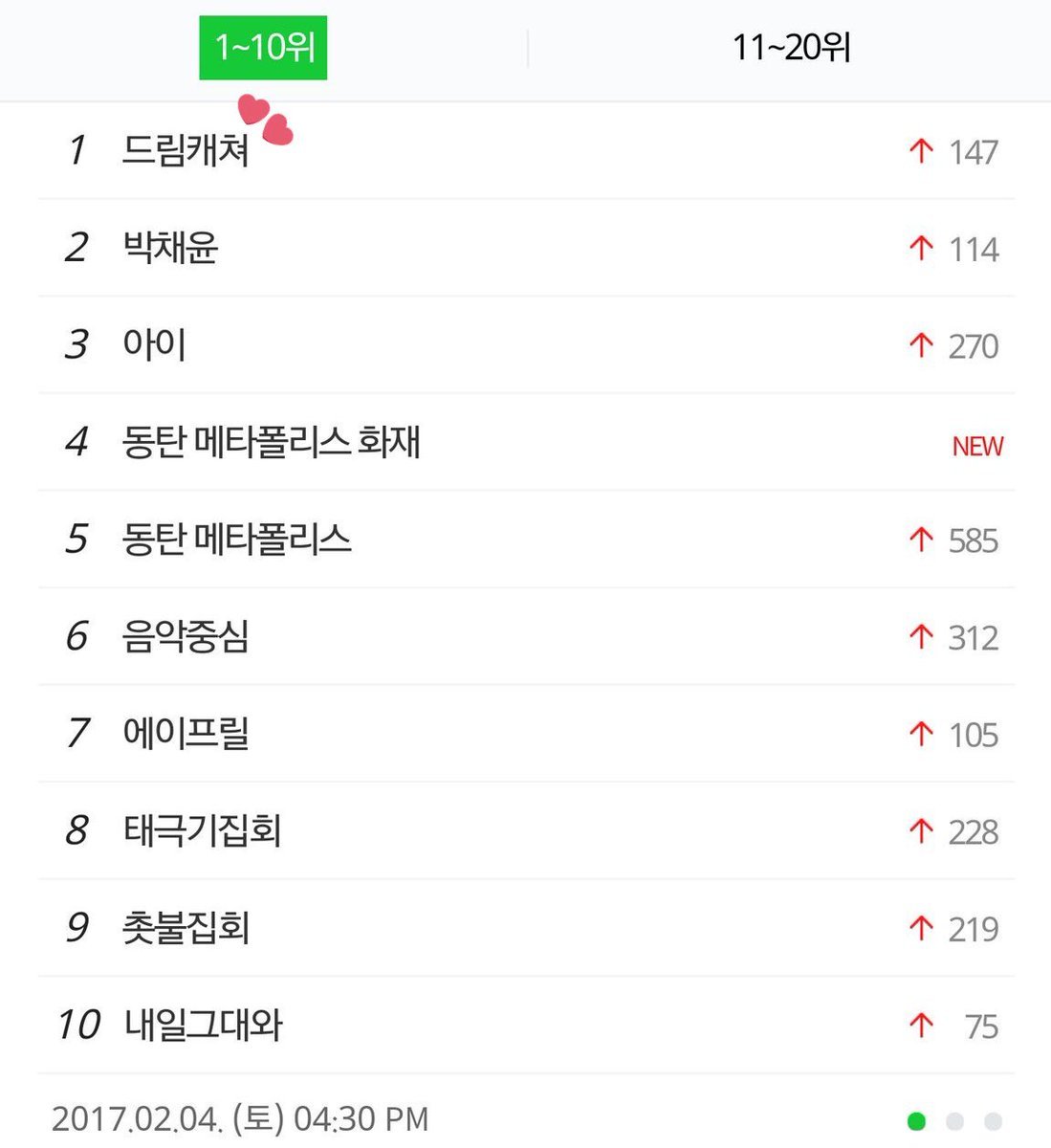1051x1148 pixels.
Task: Tap the fifth-ranked 동탄 메타폴리스 keyword
Action: coord(236,540)
